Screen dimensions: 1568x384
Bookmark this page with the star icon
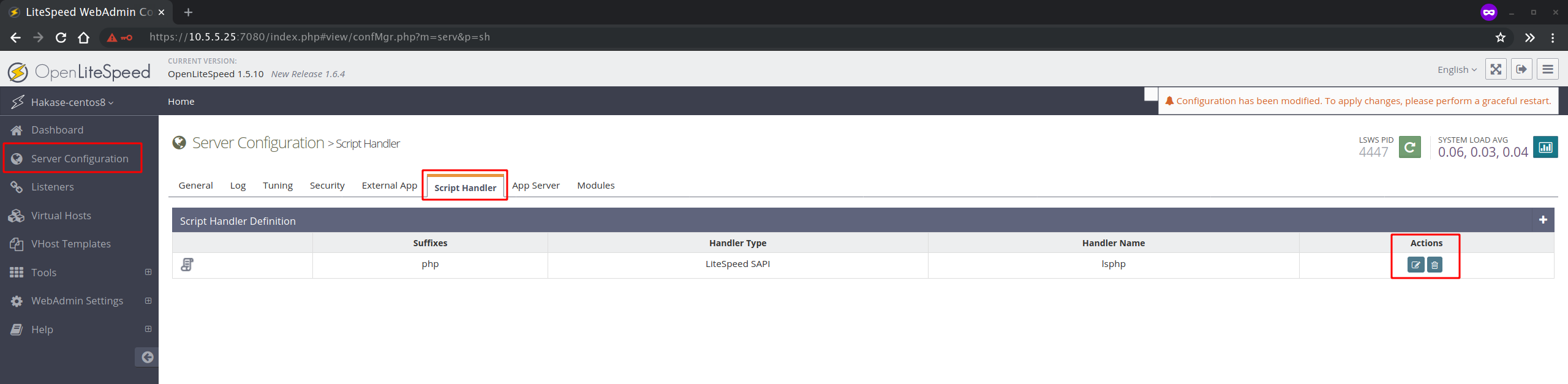pos(1500,37)
